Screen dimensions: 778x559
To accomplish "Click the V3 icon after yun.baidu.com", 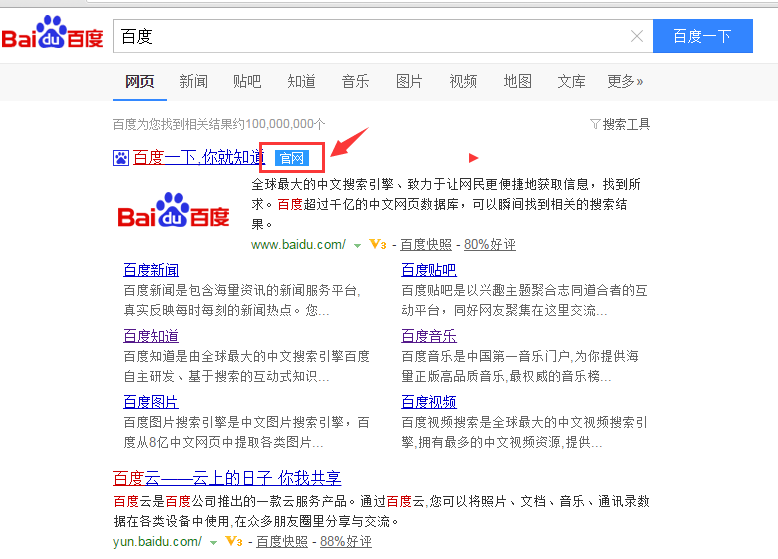I will pyautogui.click(x=233, y=541).
